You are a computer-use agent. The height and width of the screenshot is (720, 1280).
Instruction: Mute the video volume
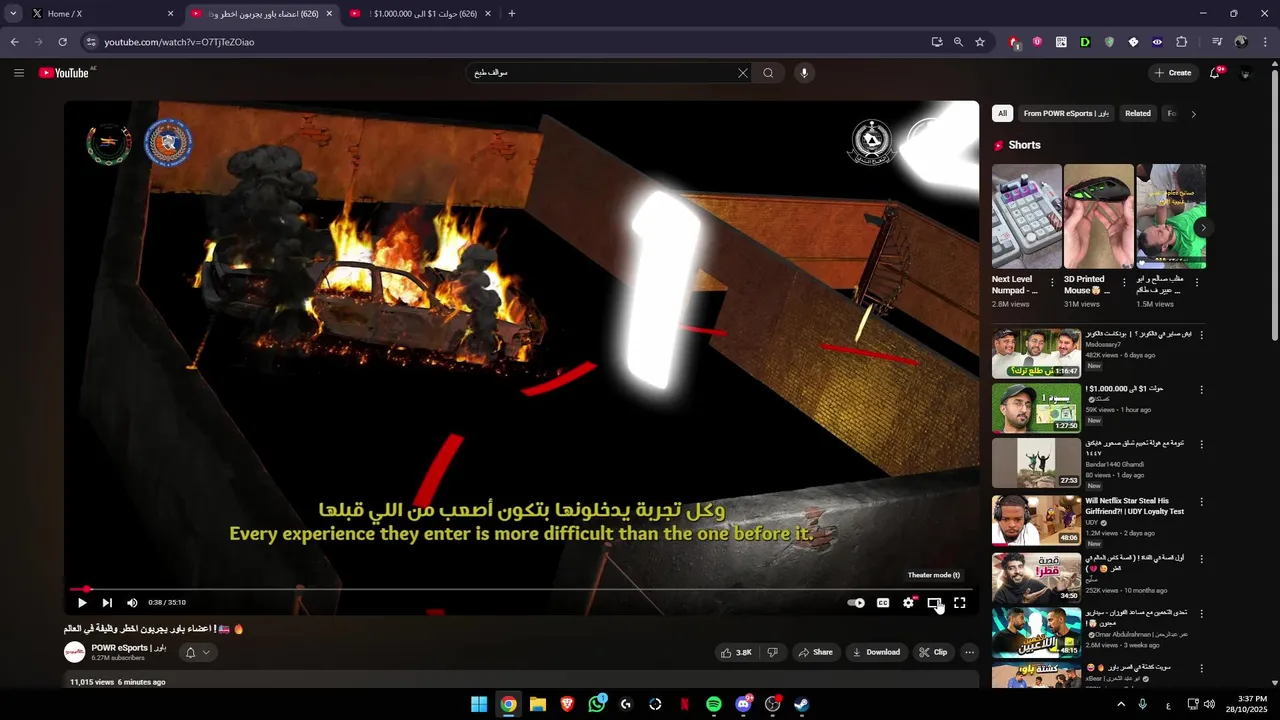coord(132,602)
